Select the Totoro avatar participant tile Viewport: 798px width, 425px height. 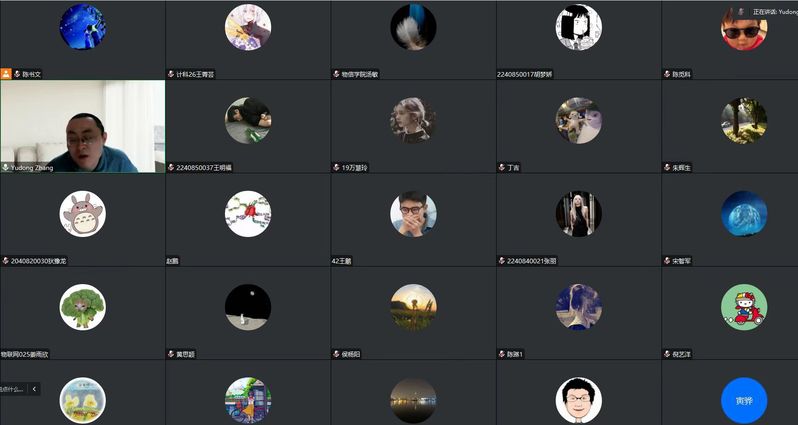pos(82,214)
